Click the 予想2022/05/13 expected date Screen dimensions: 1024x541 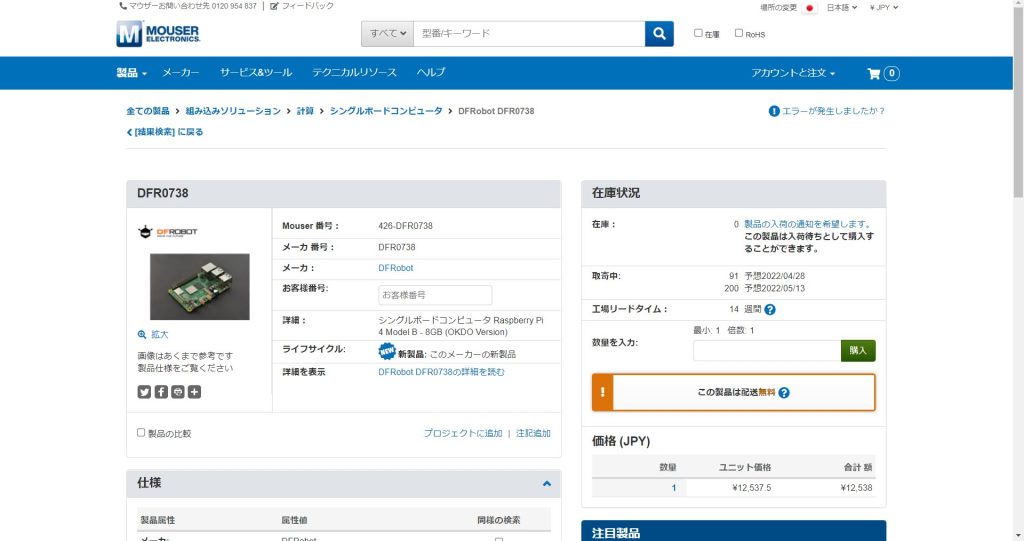point(775,288)
